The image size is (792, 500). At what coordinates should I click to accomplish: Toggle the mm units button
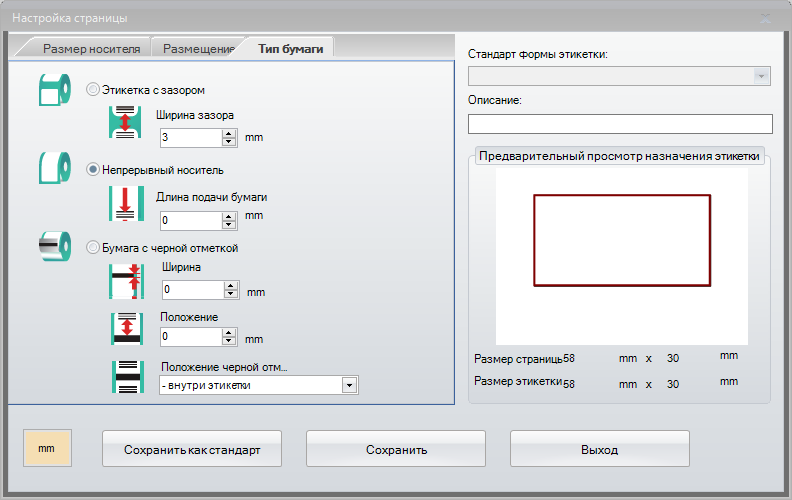coord(47,448)
